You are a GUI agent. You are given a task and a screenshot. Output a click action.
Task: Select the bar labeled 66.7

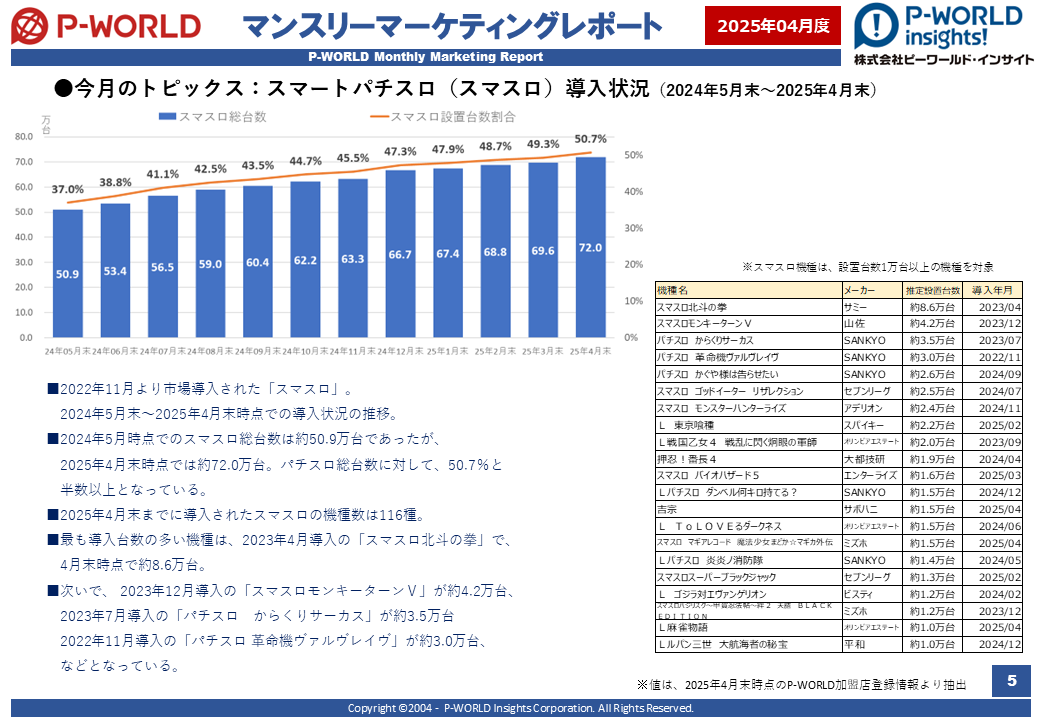[x=400, y=254]
